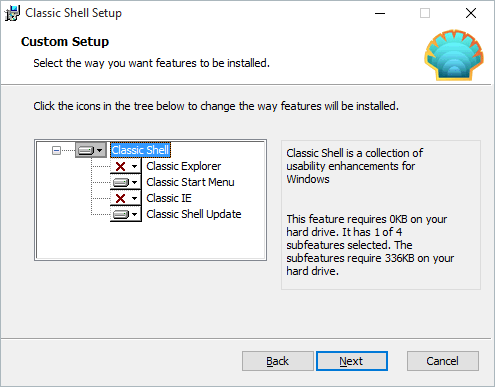Select the Classic Shell tree item
The image size is (495, 387).
[x=140, y=150]
